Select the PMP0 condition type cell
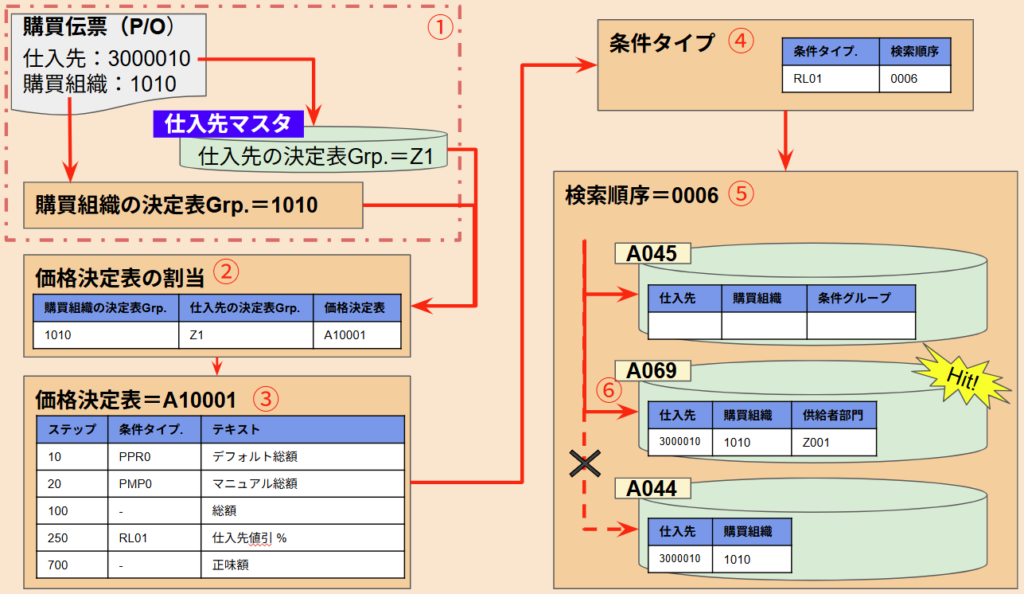Screen dimensions: 1024x594 (154, 484)
